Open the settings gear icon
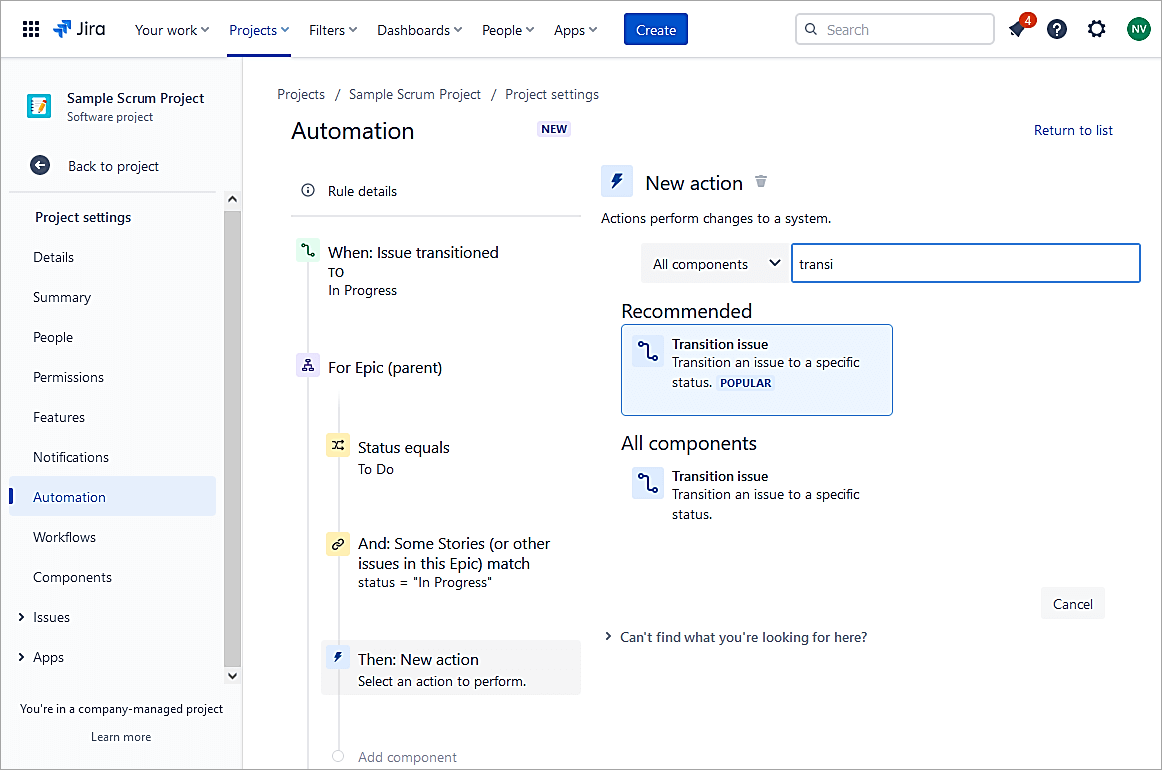Viewport: 1162px width, 770px height. [1097, 29]
